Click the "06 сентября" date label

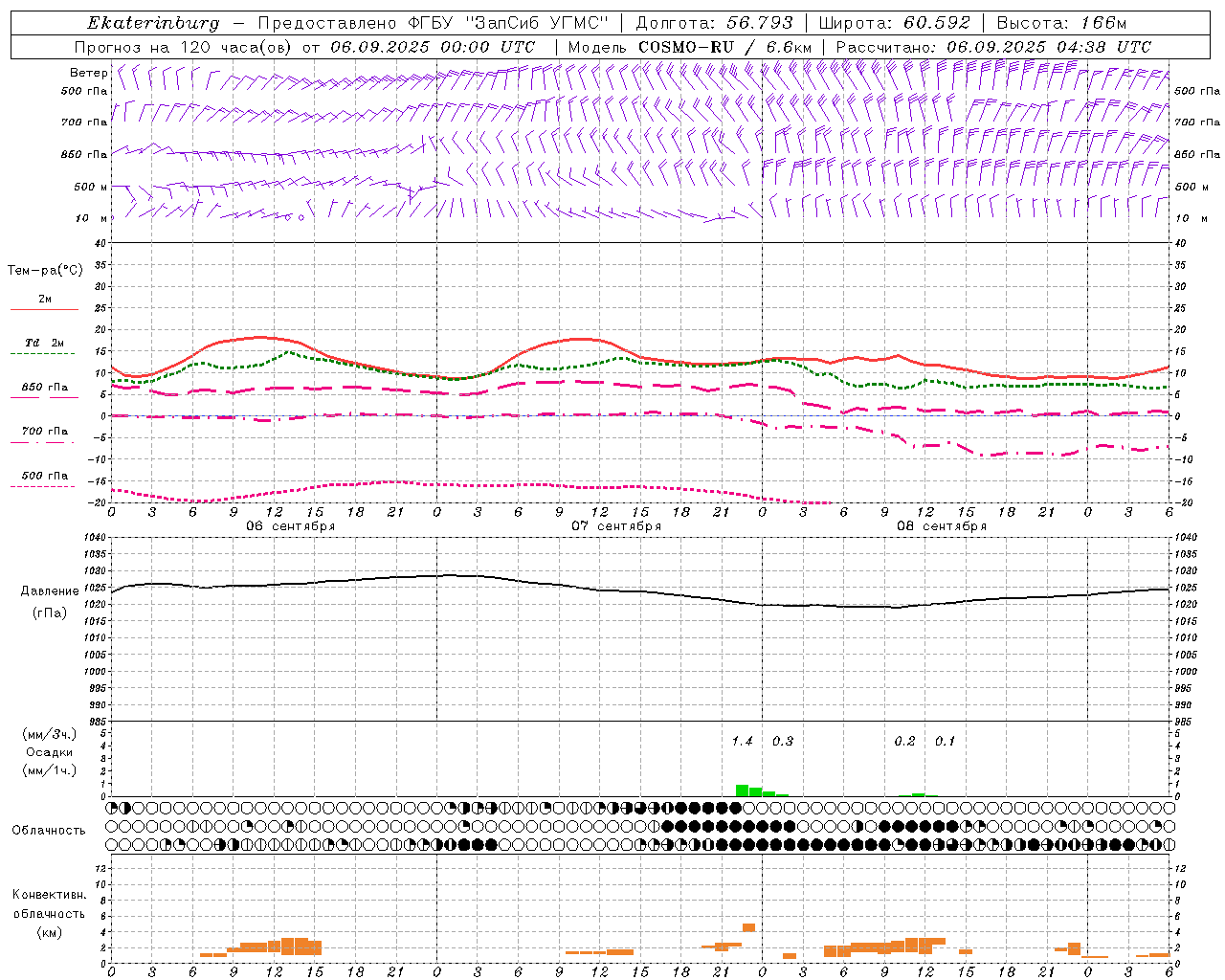(x=291, y=526)
